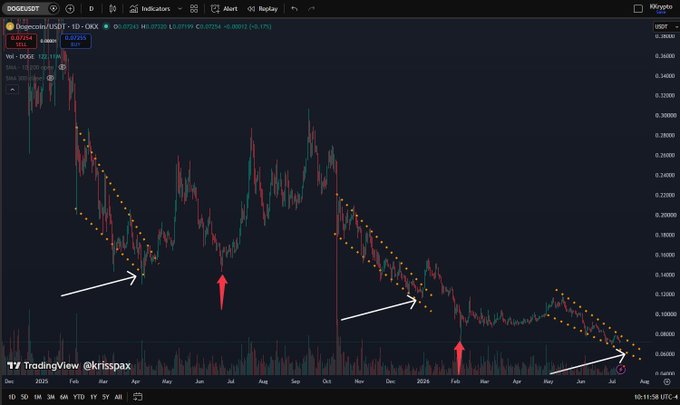Image resolution: width=680 pixels, height=405 pixels.
Task: Start bar Replay mode
Action: pos(262,9)
